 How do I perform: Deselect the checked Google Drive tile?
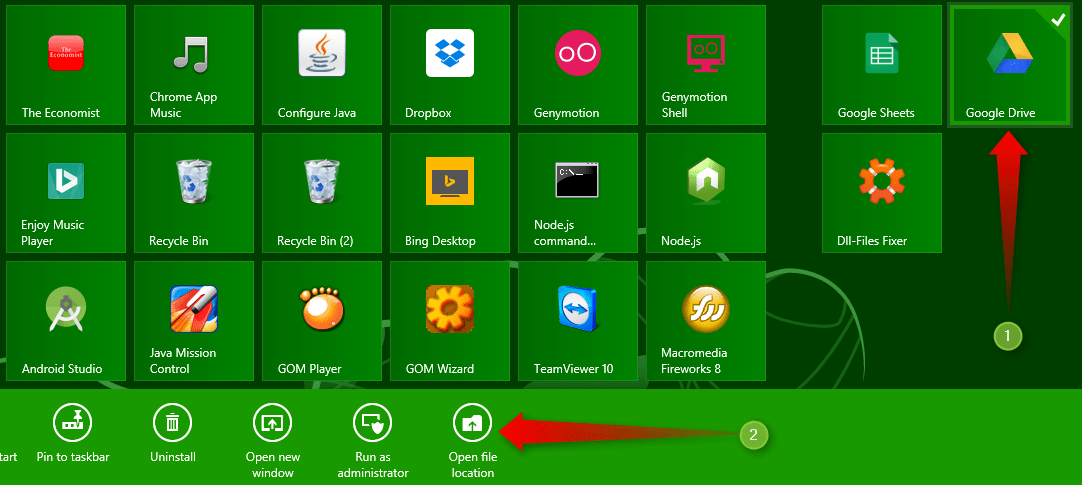[1010, 65]
